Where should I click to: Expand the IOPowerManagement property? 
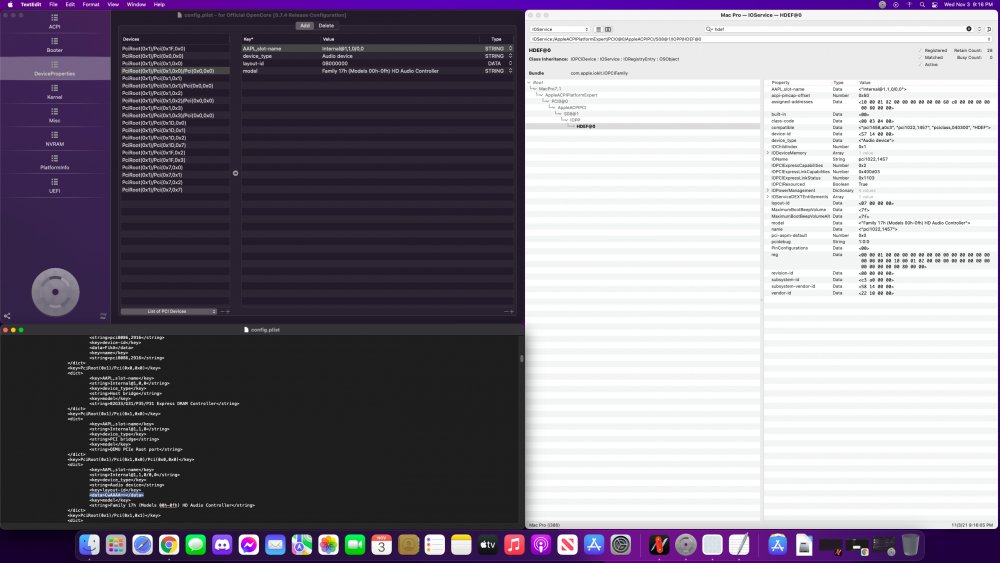(x=768, y=191)
